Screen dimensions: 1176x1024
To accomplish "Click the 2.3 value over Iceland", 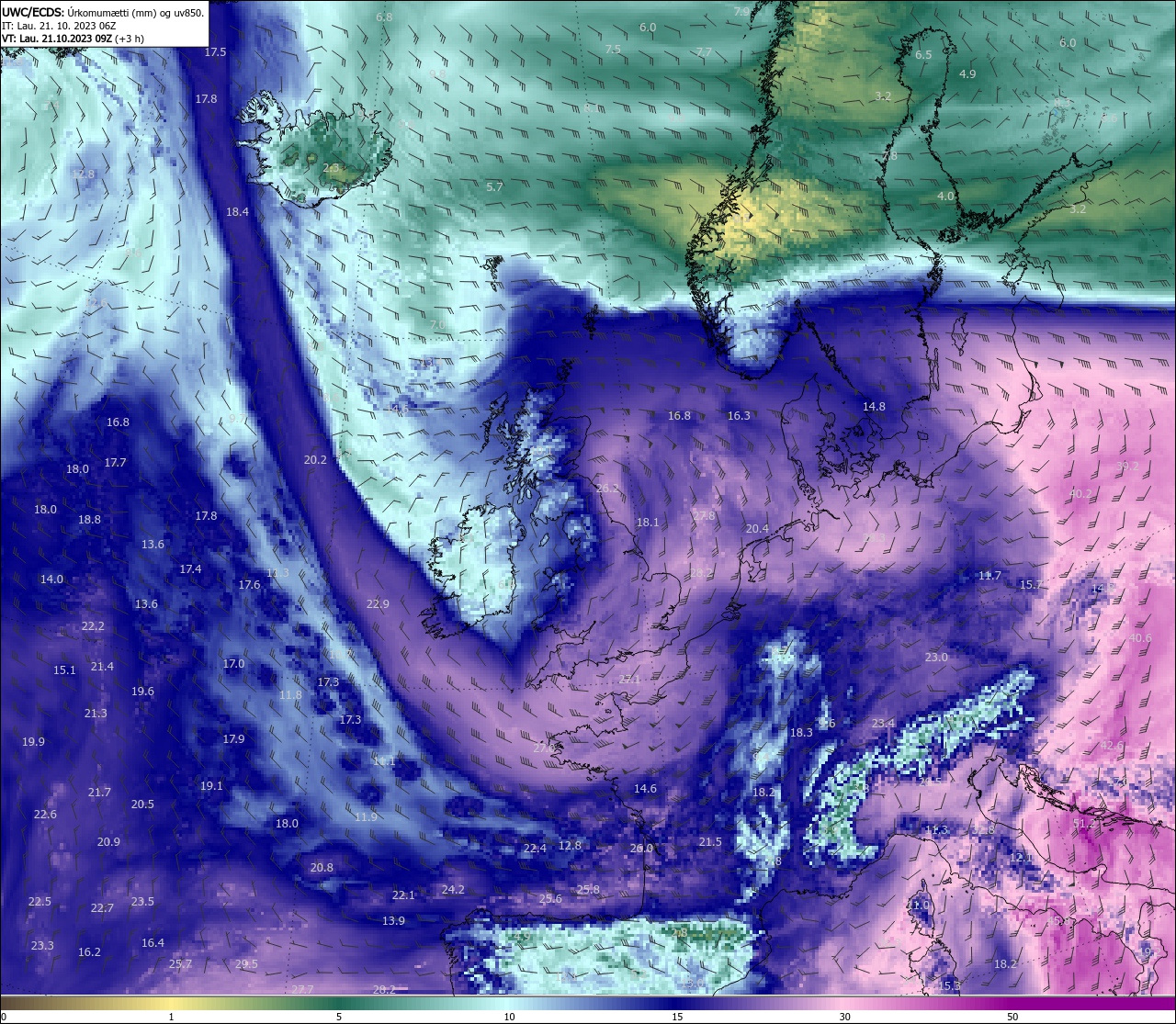I will [332, 168].
